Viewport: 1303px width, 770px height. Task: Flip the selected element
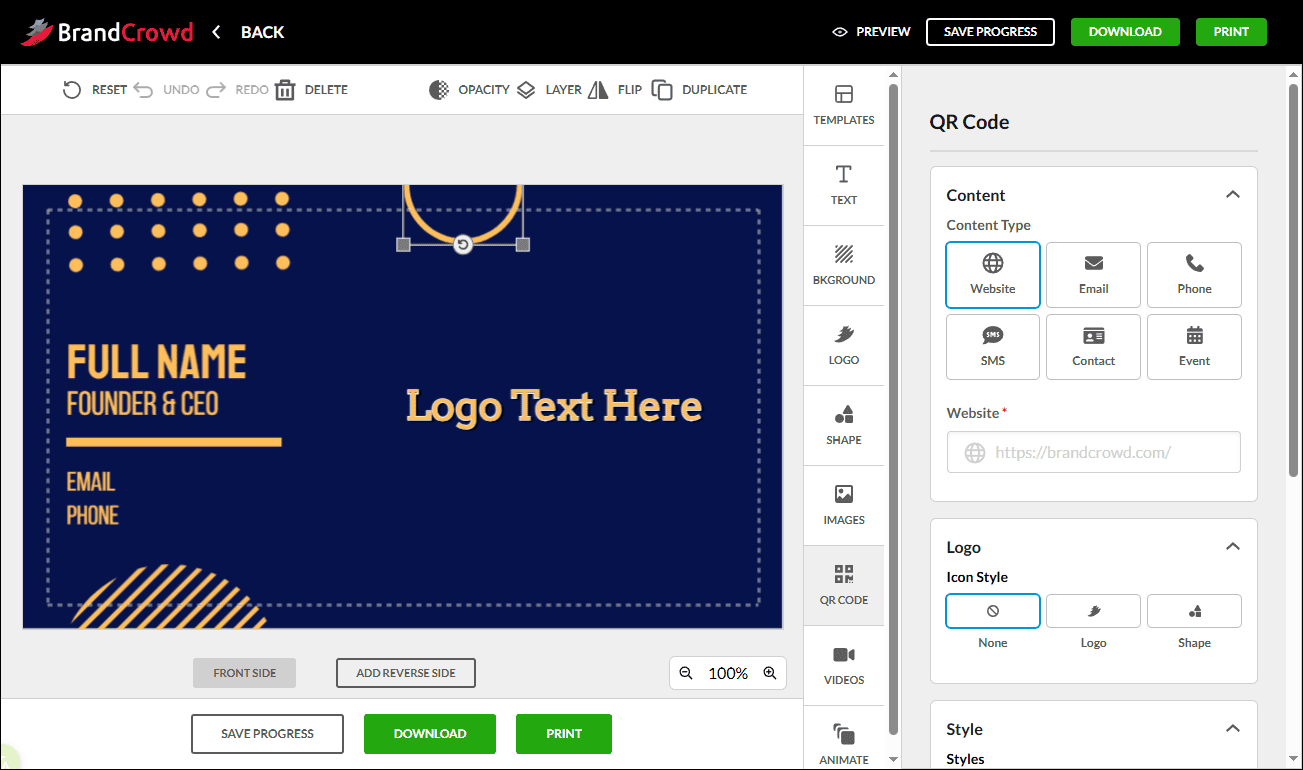pos(617,89)
